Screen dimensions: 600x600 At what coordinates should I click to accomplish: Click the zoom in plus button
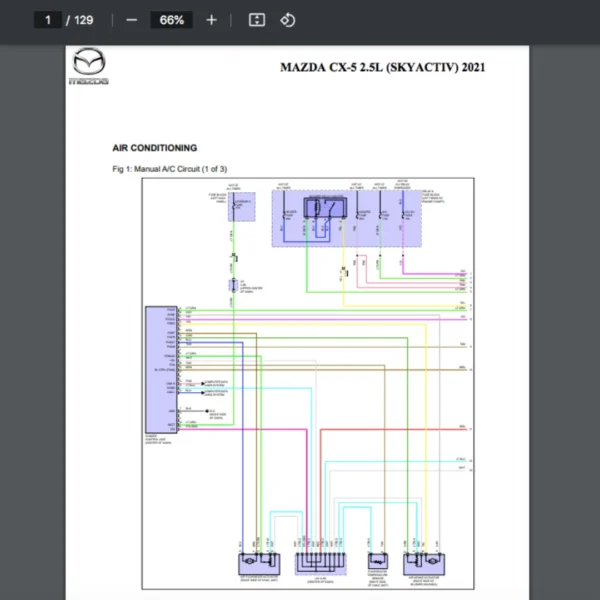coord(211,20)
